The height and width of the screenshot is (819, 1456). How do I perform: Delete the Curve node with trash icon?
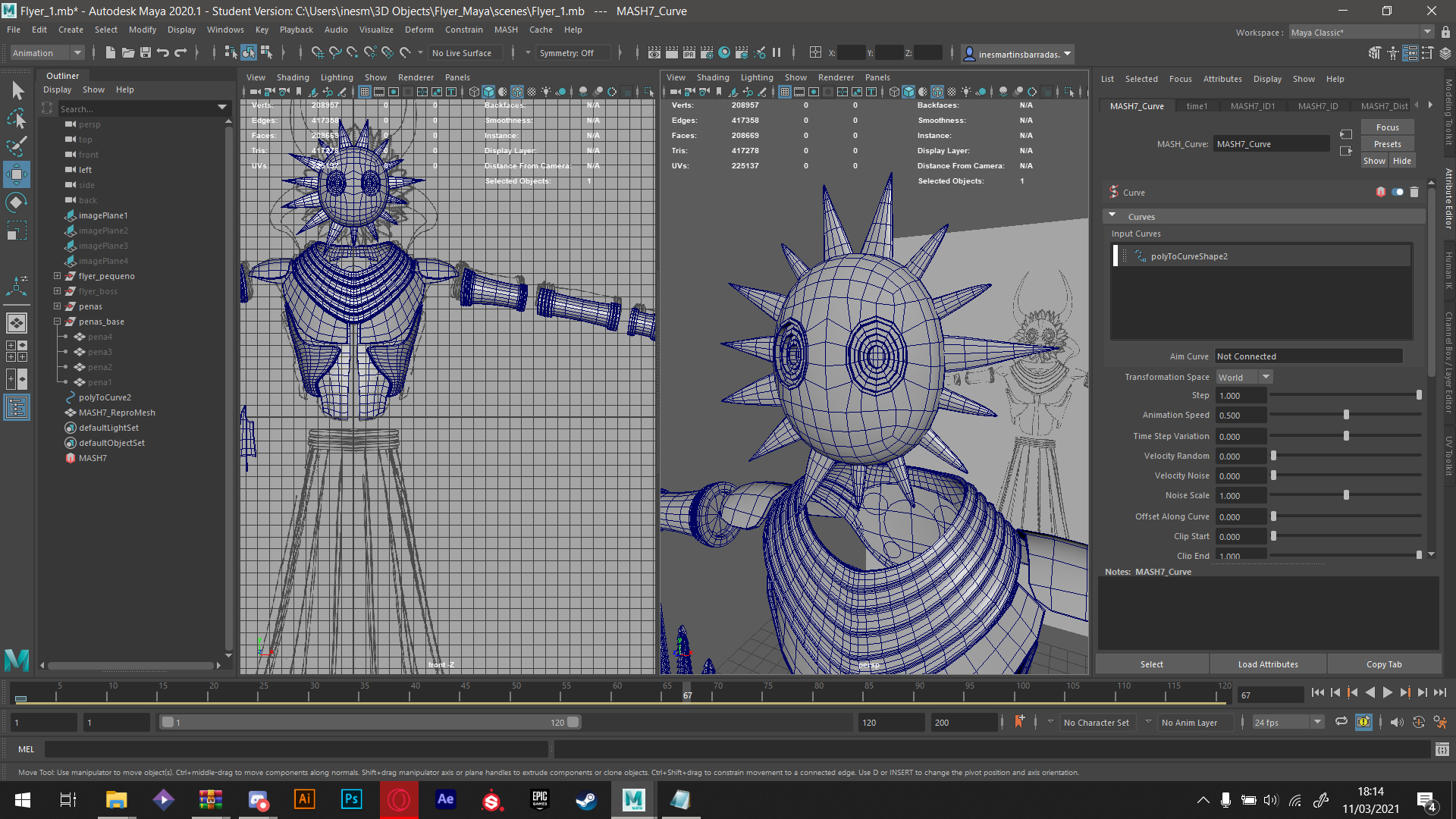[x=1414, y=192]
